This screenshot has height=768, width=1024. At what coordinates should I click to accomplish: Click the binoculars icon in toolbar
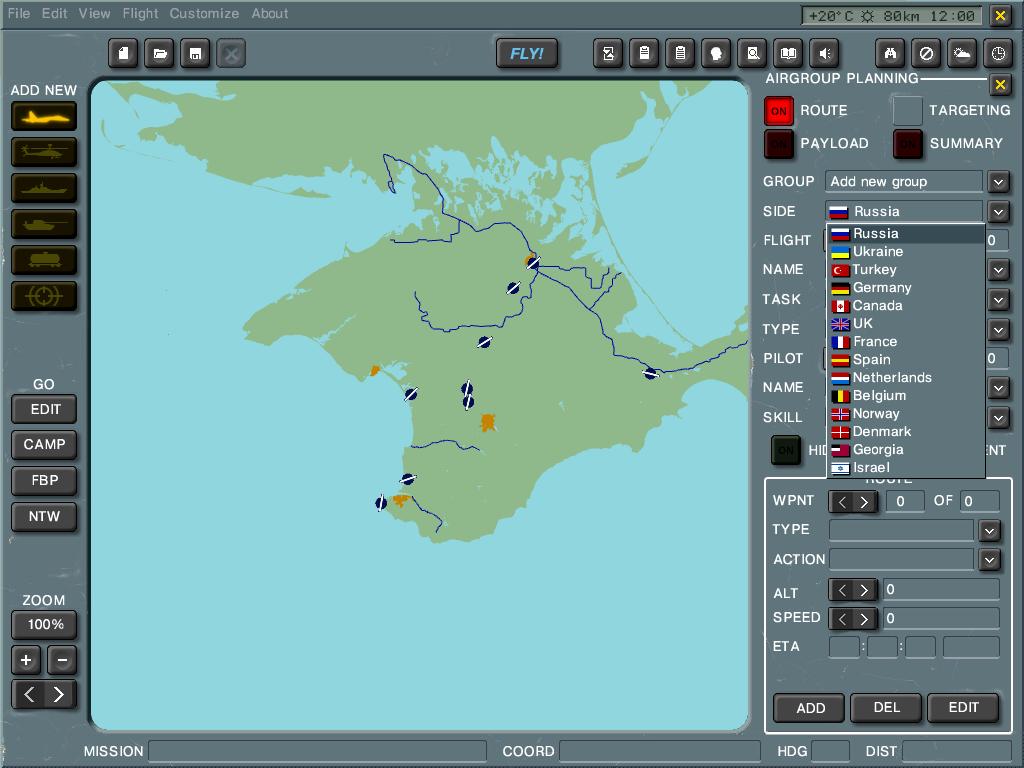point(890,54)
